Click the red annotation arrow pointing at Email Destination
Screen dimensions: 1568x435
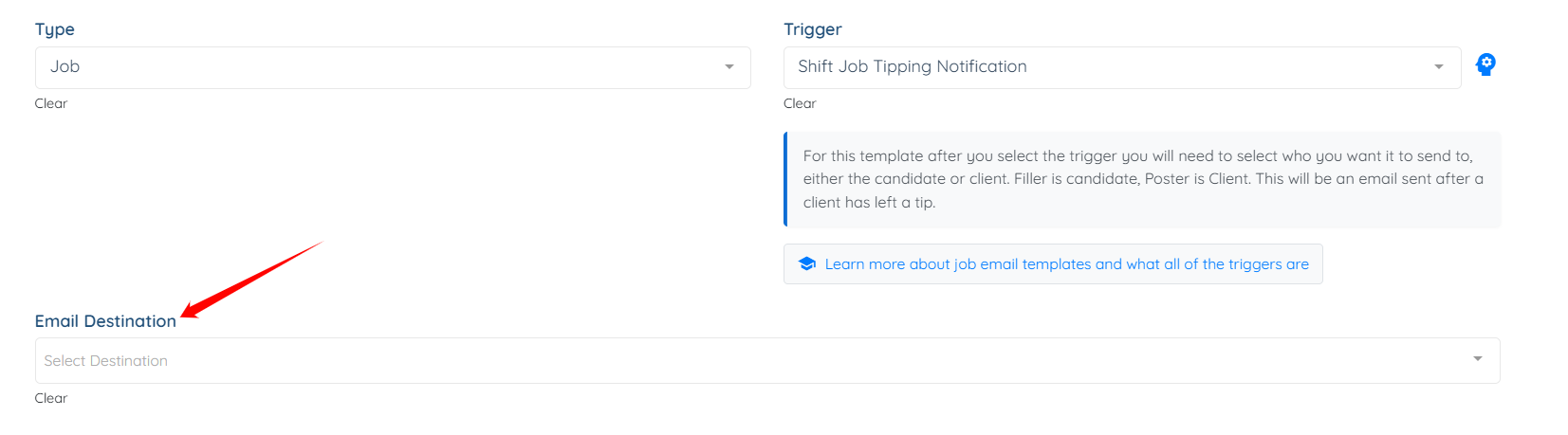(x=251, y=280)
